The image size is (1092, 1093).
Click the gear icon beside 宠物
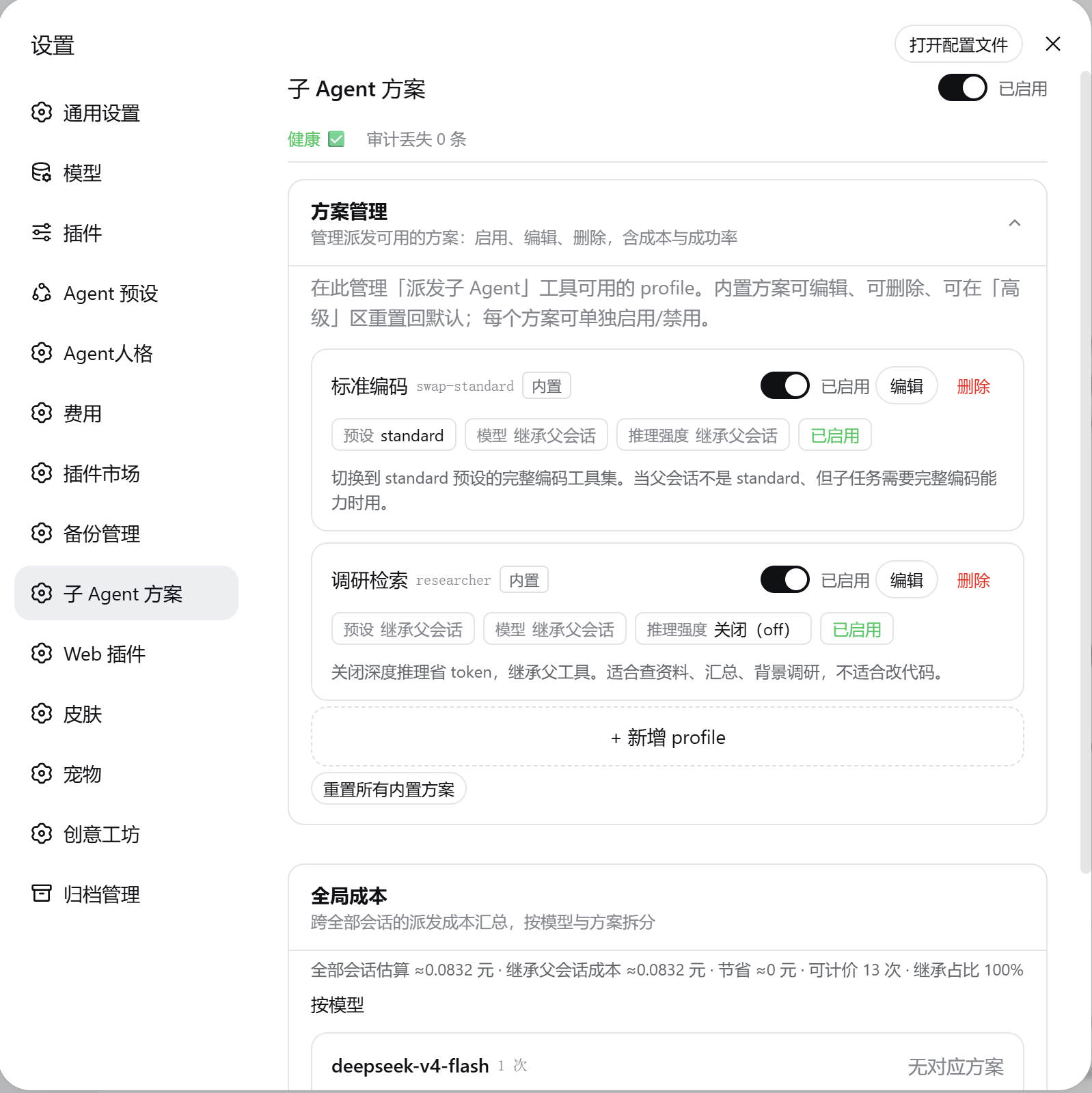[x=42, y=774]
